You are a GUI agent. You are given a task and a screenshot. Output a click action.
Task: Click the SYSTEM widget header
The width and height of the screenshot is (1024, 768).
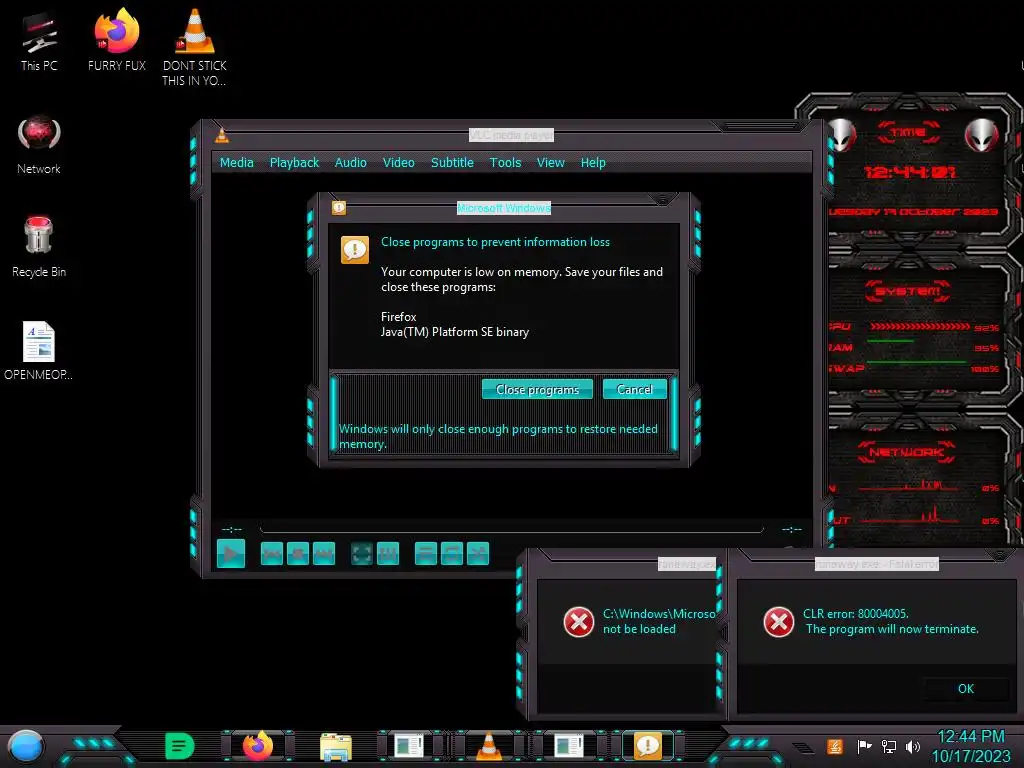908,291
